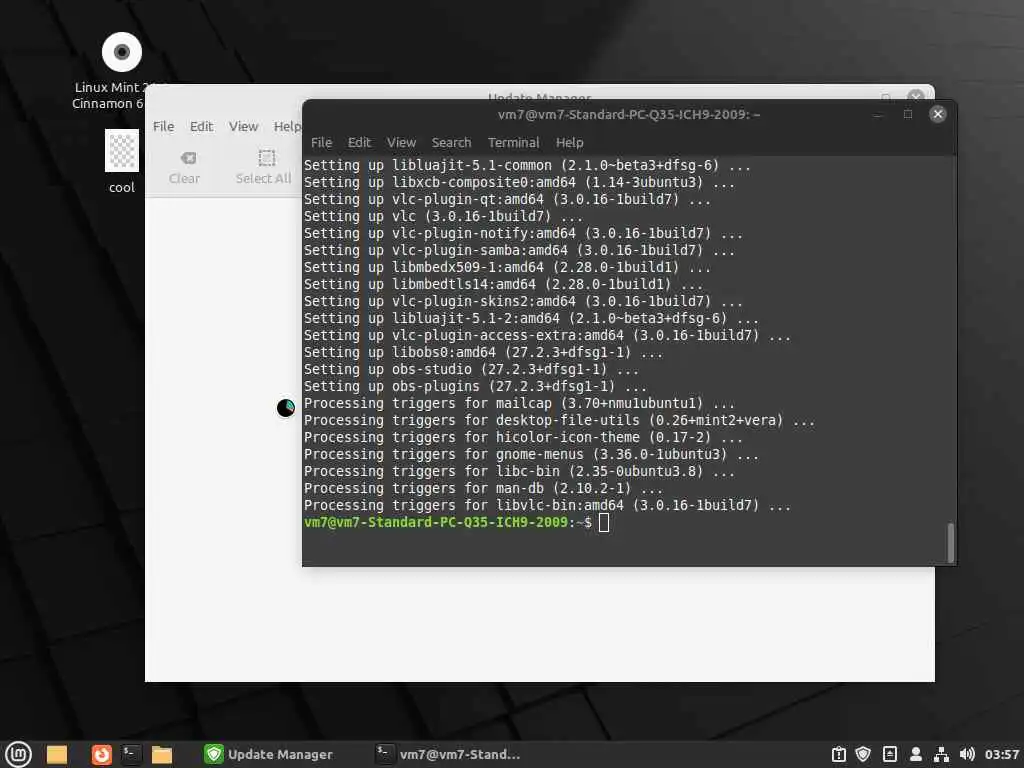Screen dimensions: 1024x768
Task: Open the sound volume tray icon
Action: click(x=967, y=754)
